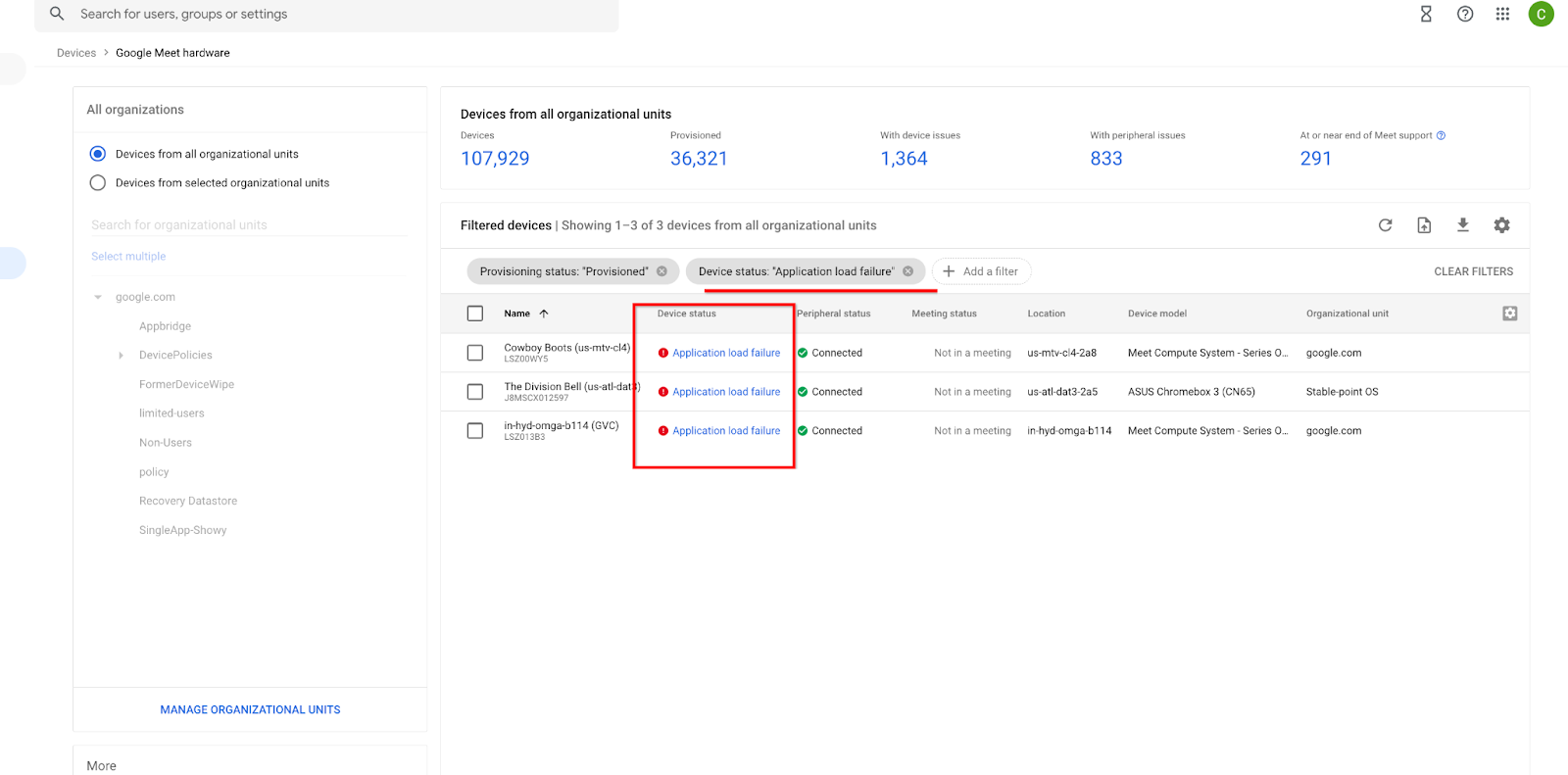Screen dimensions: 1568x775
Task: Click the Add a filter button
Action: coord(981,271)
